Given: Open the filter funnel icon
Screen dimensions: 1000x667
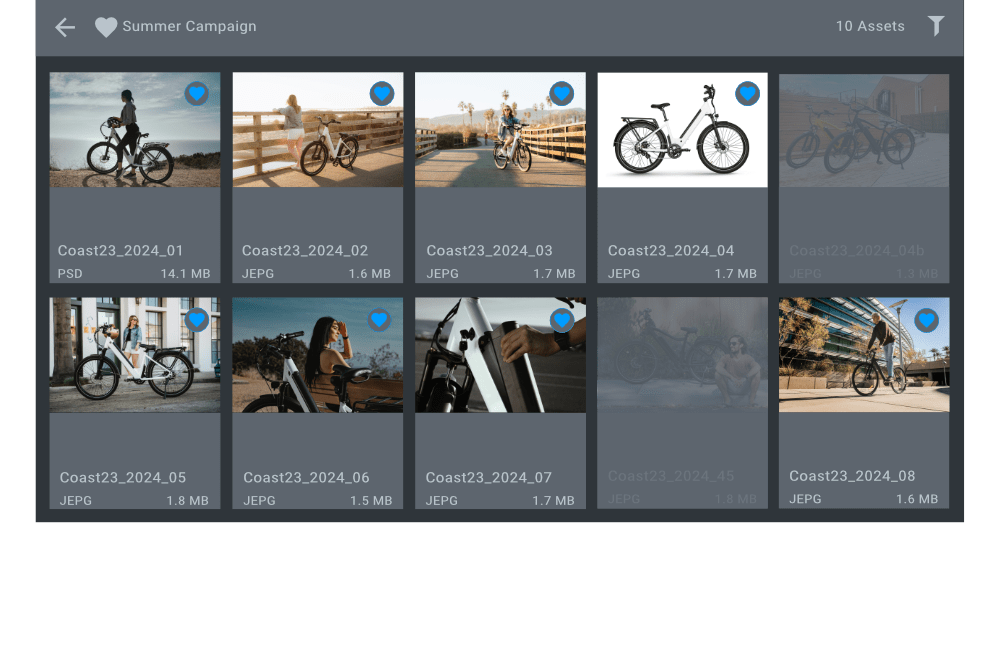Looking at the screenshot, I should (935, 26).
